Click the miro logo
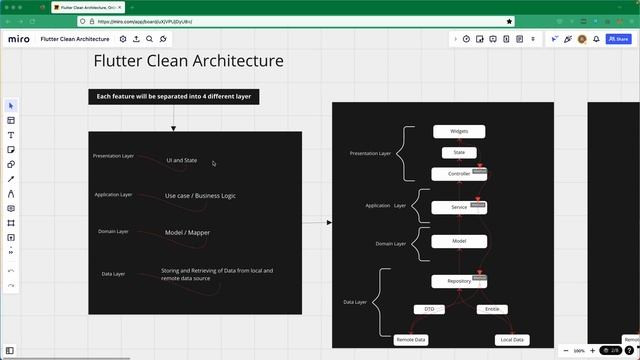This screenshot has height=360, width=640. pos(19,39)
